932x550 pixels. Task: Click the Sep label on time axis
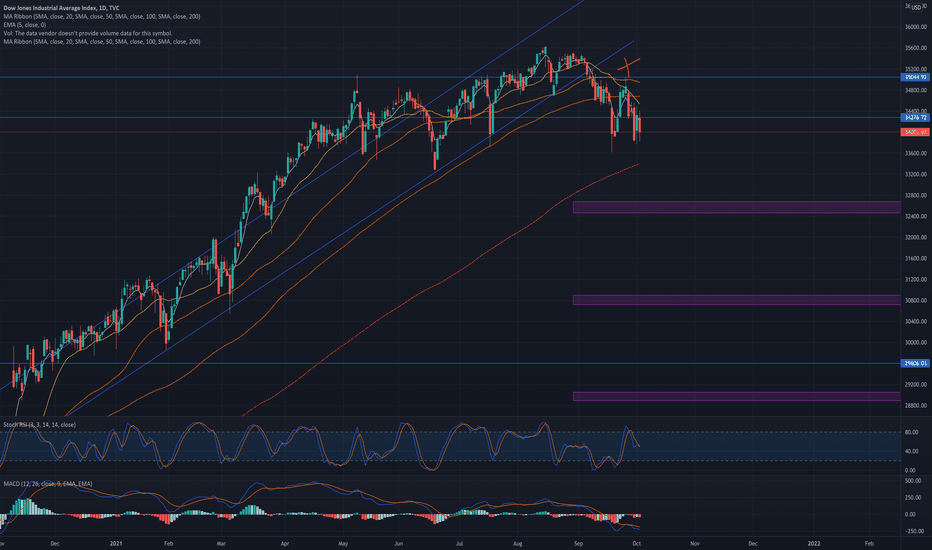pos(578,543)
